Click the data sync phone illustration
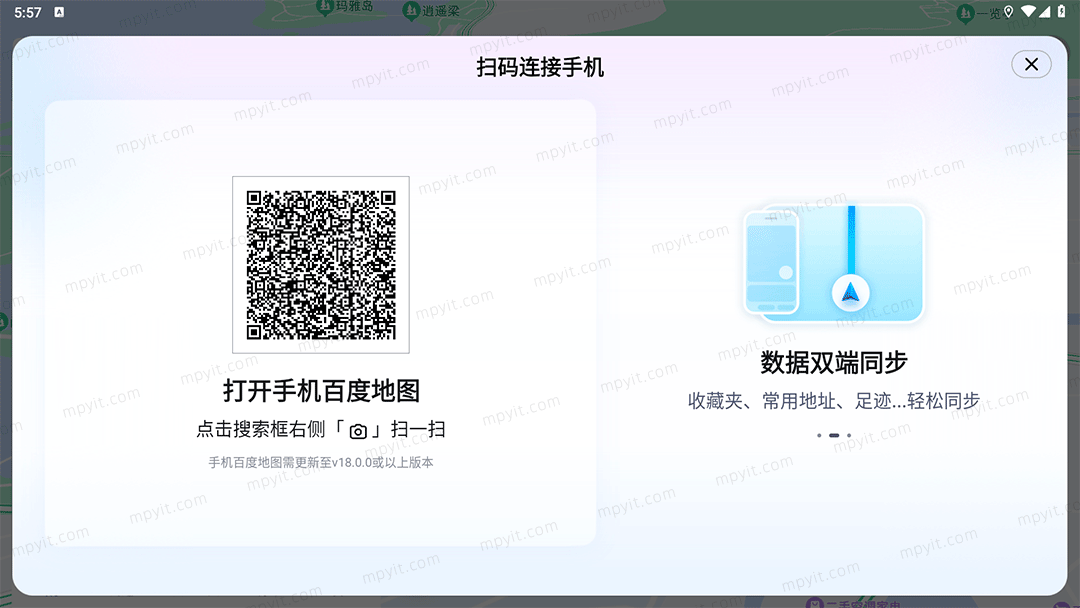The width and height of the screenshot is (1080, 608). (833, 264)
